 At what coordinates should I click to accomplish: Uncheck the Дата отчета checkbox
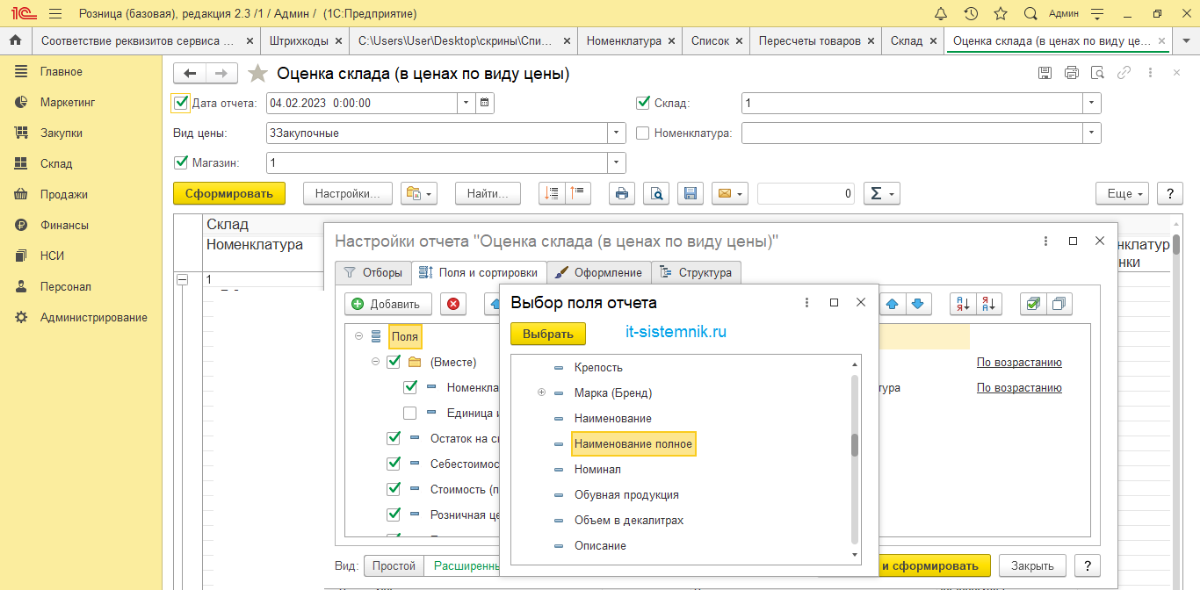181,102
